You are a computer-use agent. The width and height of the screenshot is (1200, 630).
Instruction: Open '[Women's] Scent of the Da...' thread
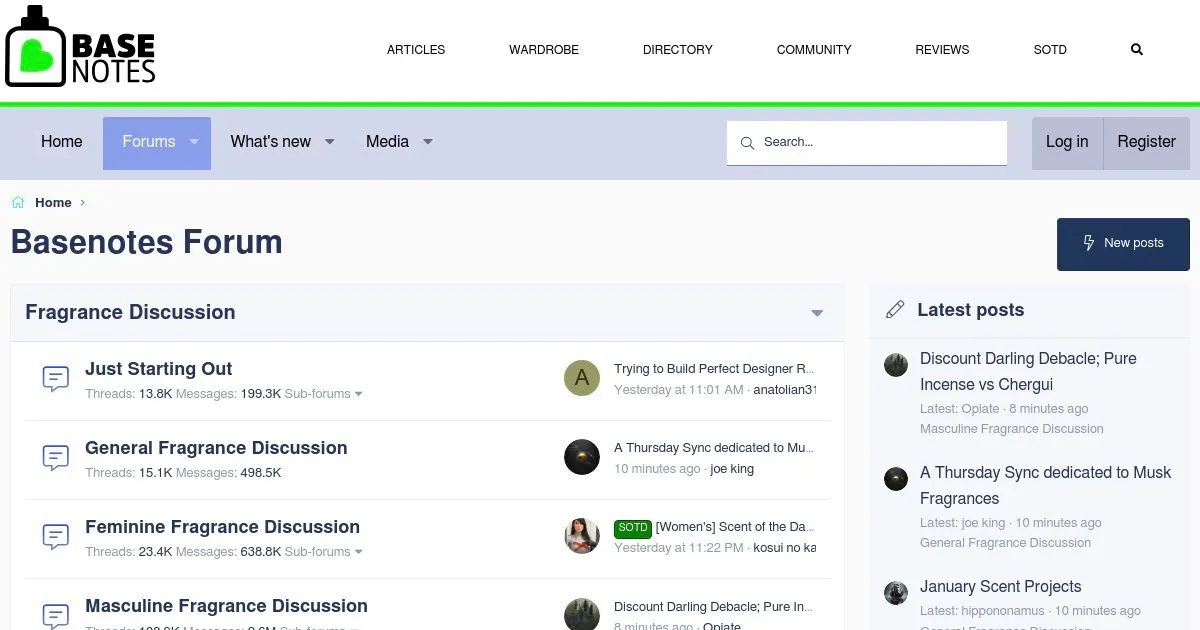(735, 527)
